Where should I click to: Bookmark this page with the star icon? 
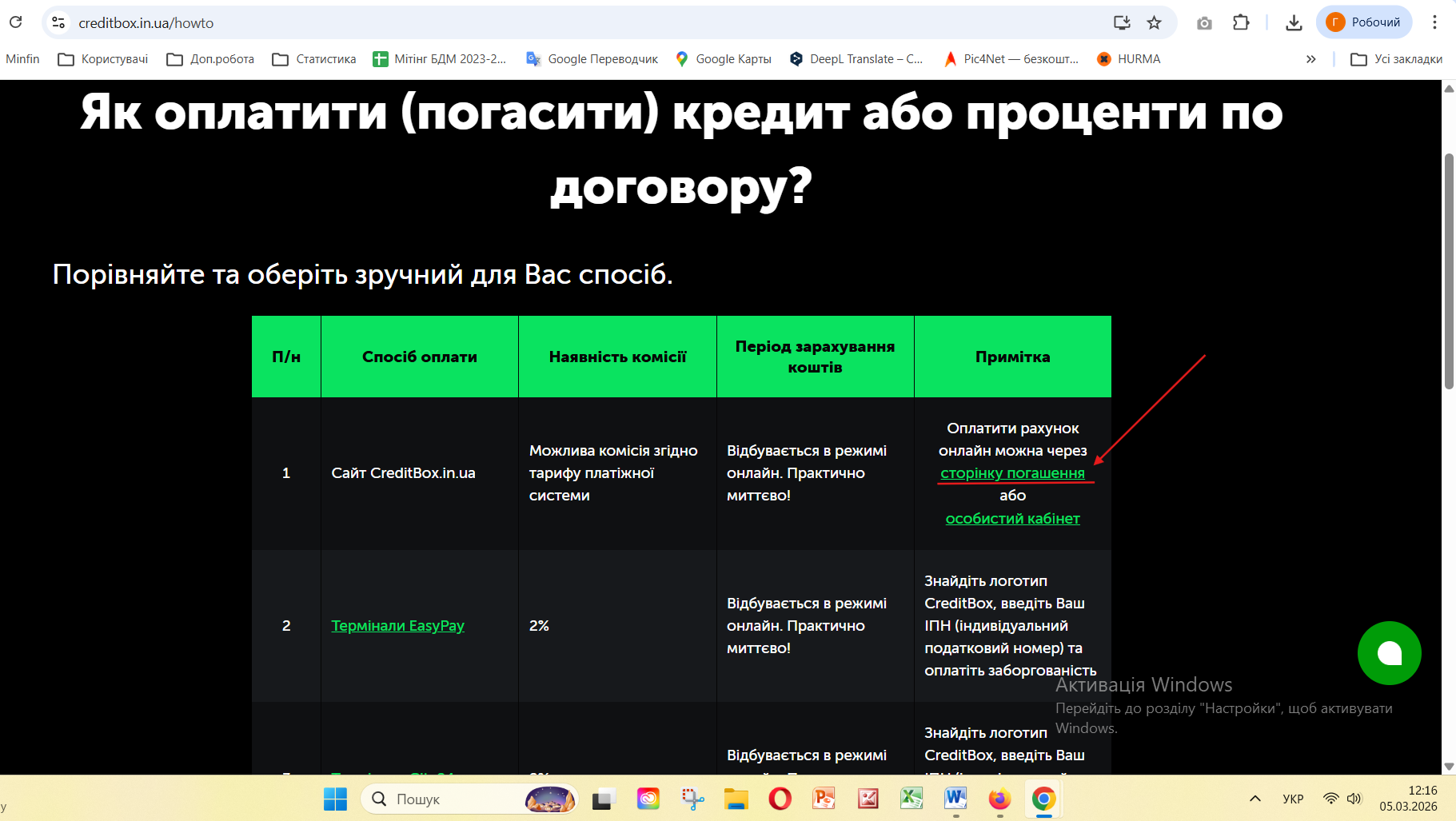click(x=1154, y=22)
